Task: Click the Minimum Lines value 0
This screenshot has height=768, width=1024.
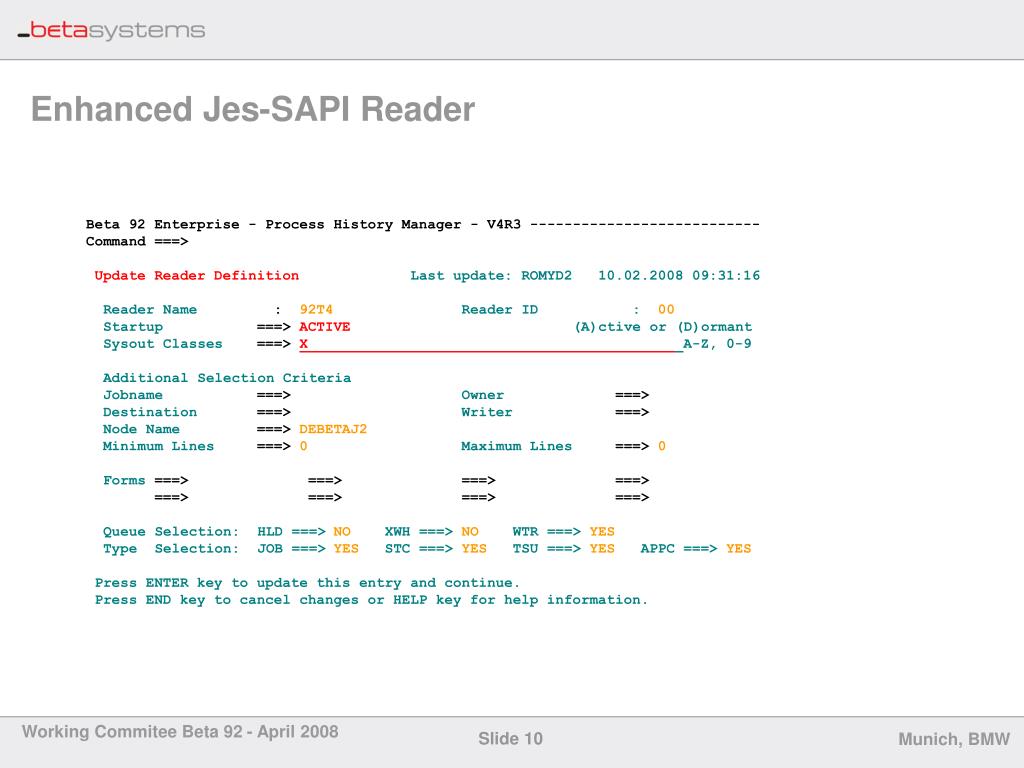Action: point(304,446)
